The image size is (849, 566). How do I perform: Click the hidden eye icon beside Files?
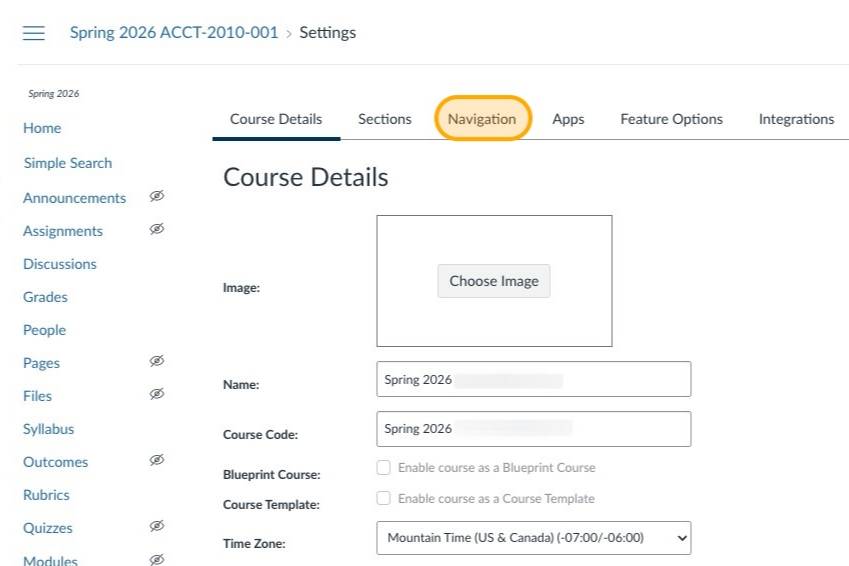[x=156, y=395]
